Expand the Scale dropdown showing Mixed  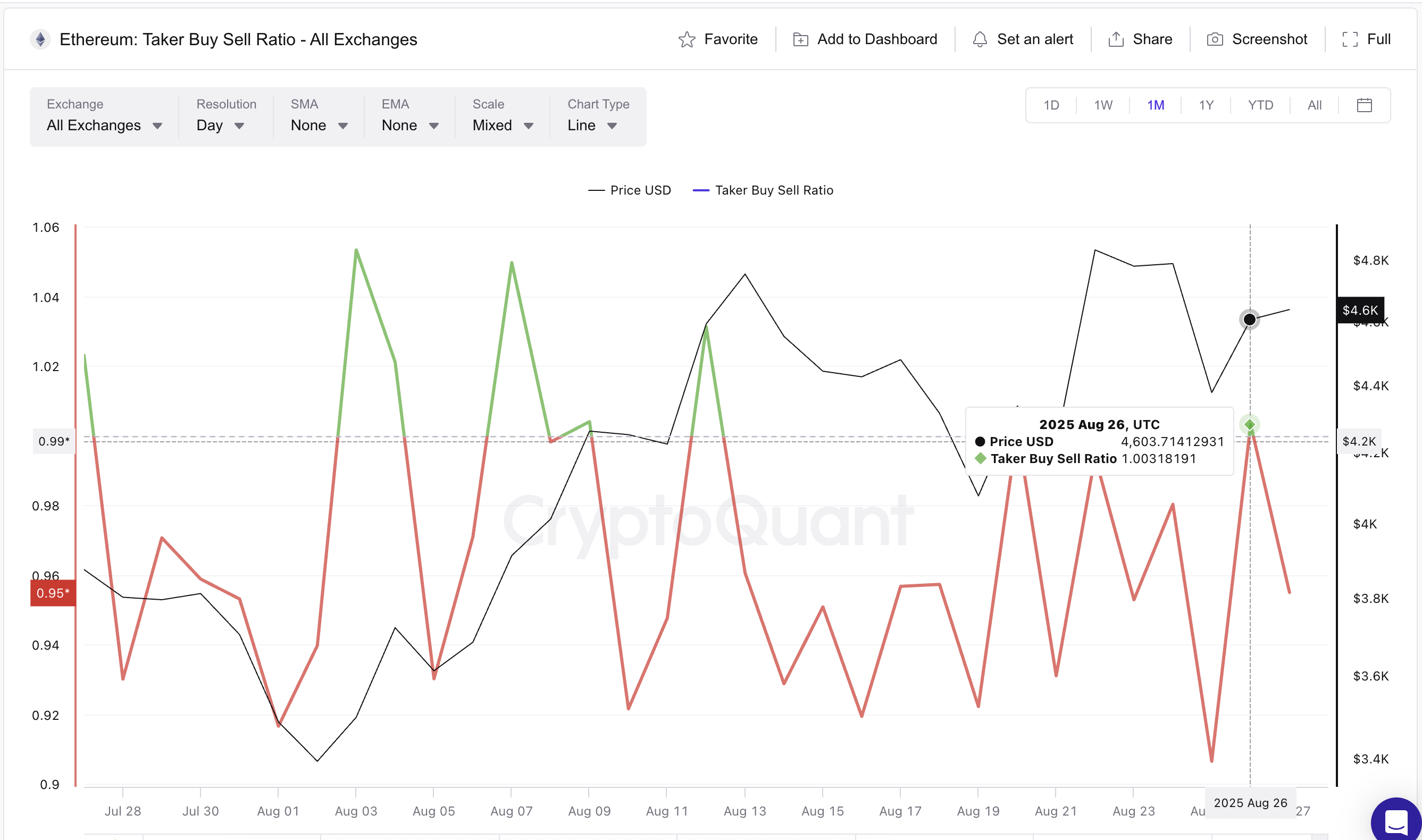pos(503,125)
